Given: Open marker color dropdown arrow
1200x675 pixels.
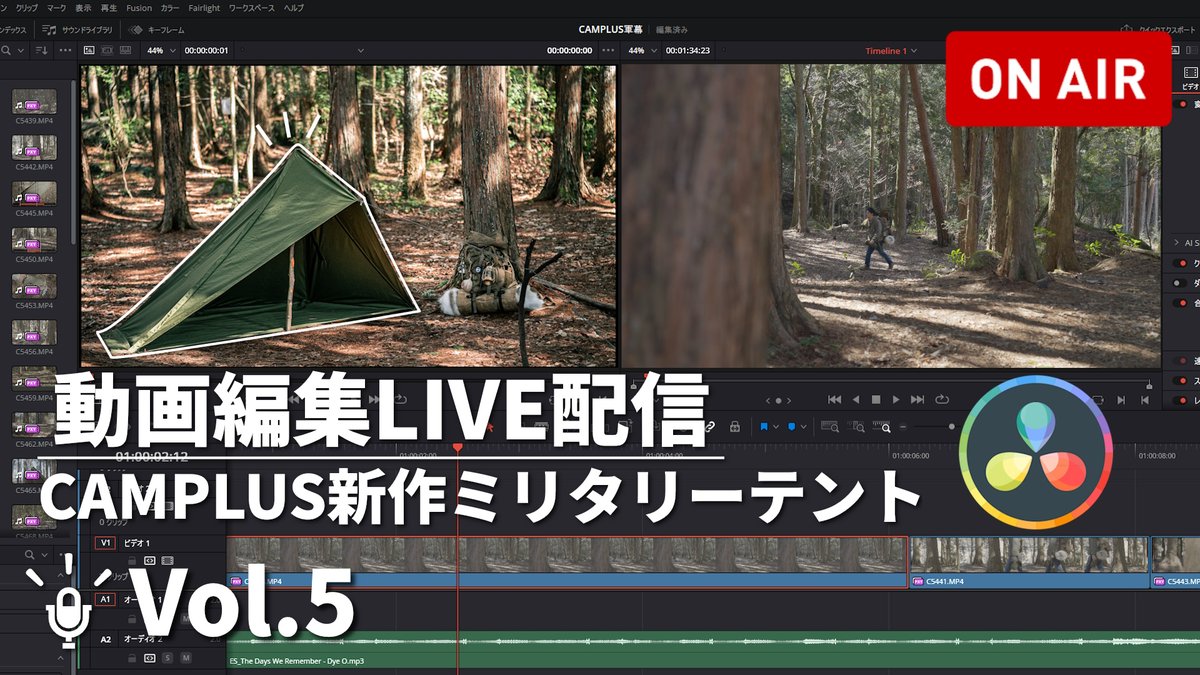Looking at the screenshot, I should (804, 427).
